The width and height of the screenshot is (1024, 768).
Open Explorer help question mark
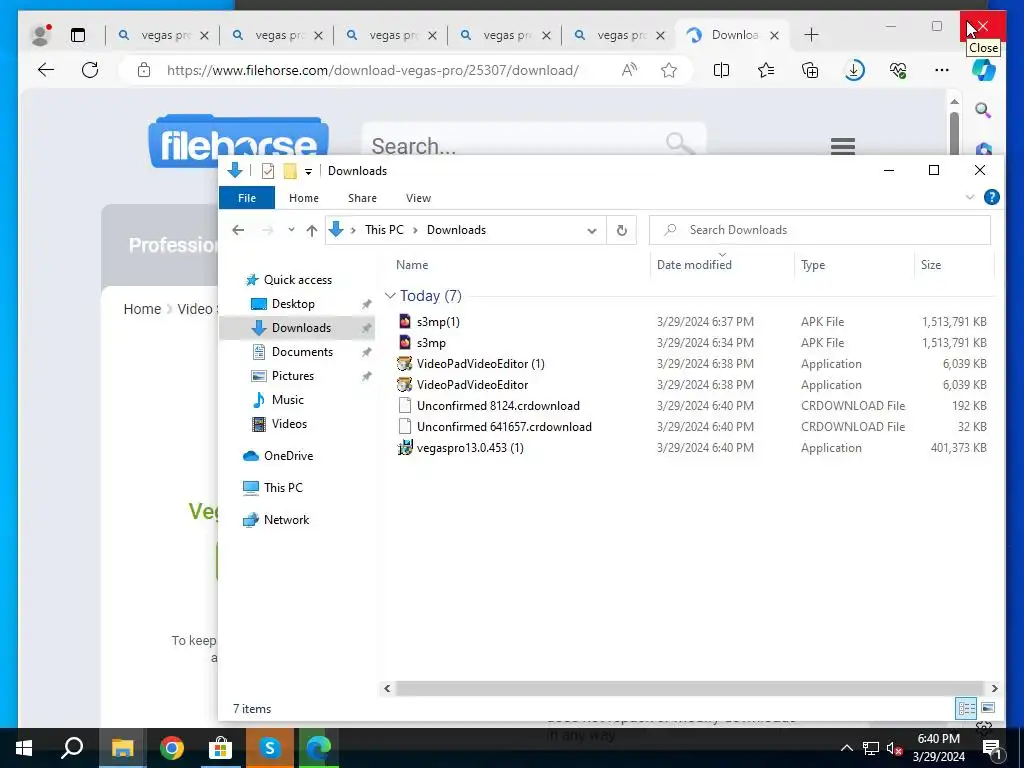(x=991, y=197)
